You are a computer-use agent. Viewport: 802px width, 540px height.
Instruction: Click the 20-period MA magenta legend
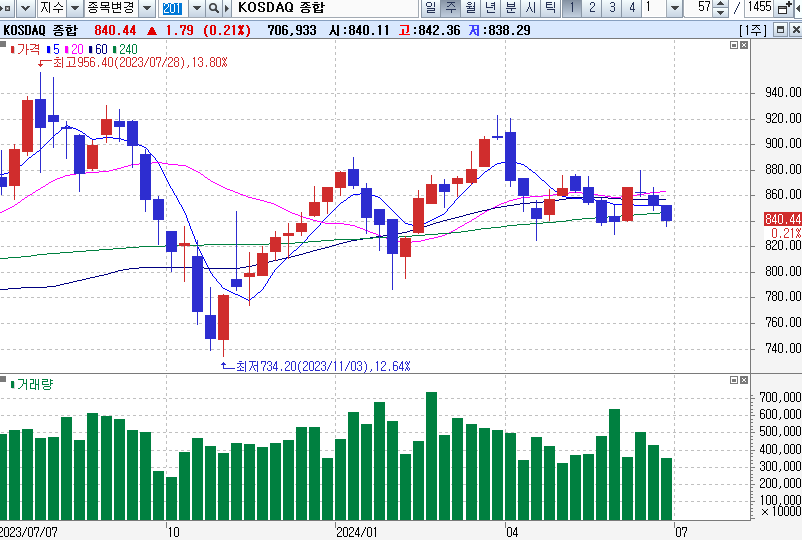(75, 50)
